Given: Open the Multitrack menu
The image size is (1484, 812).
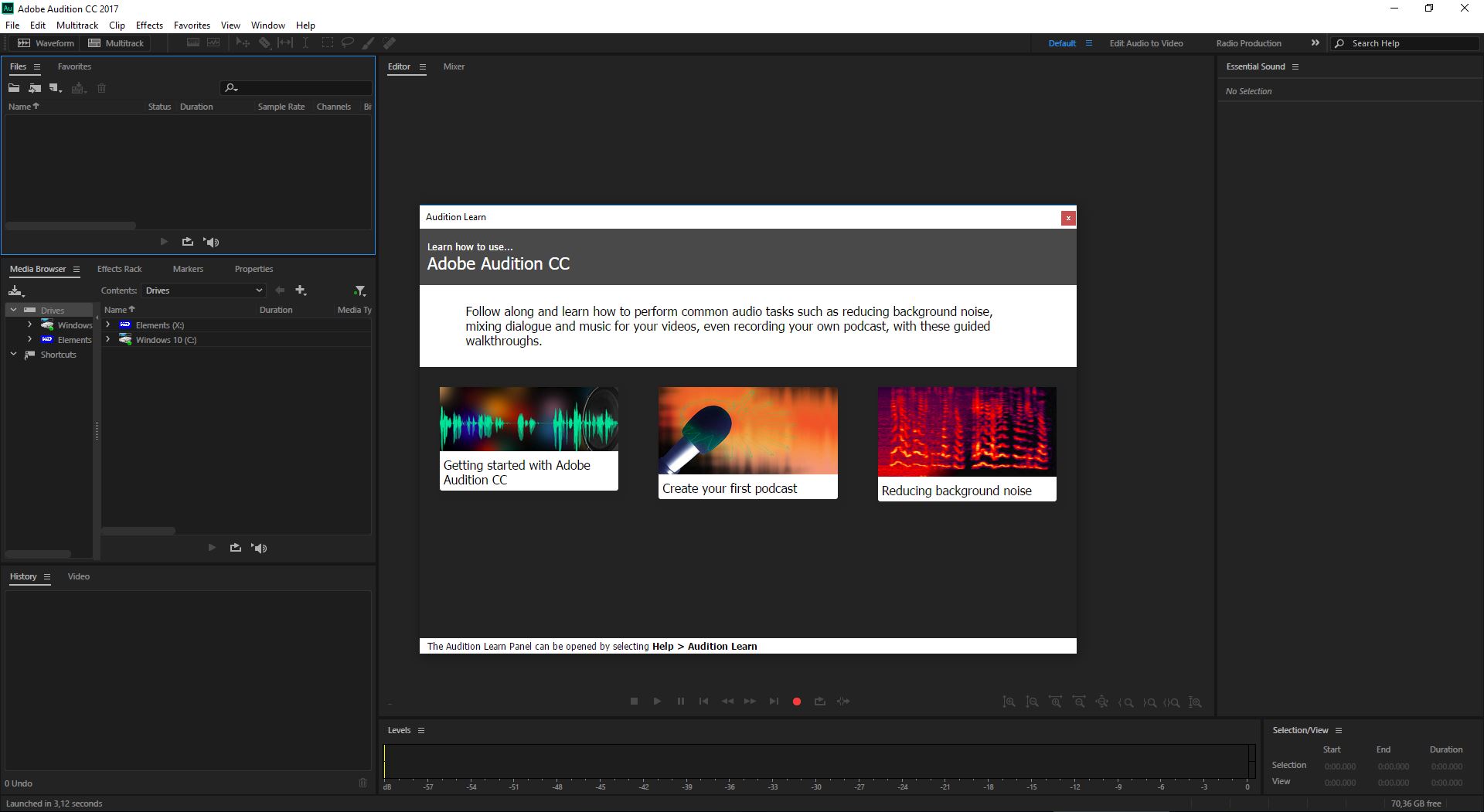Looking at the screenshot, I should (x=77, y=25).
